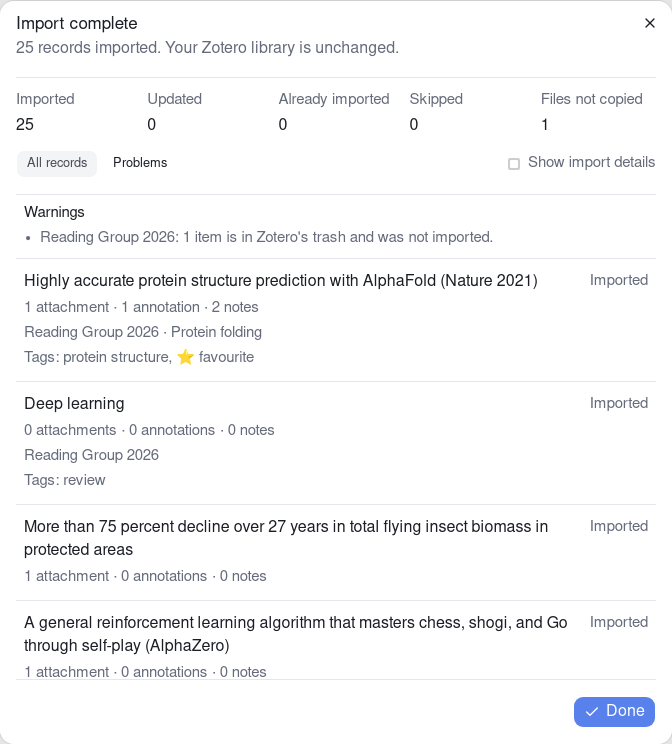Click the review tag under Deep learning
672x744 pixels.
click(84, 480)
